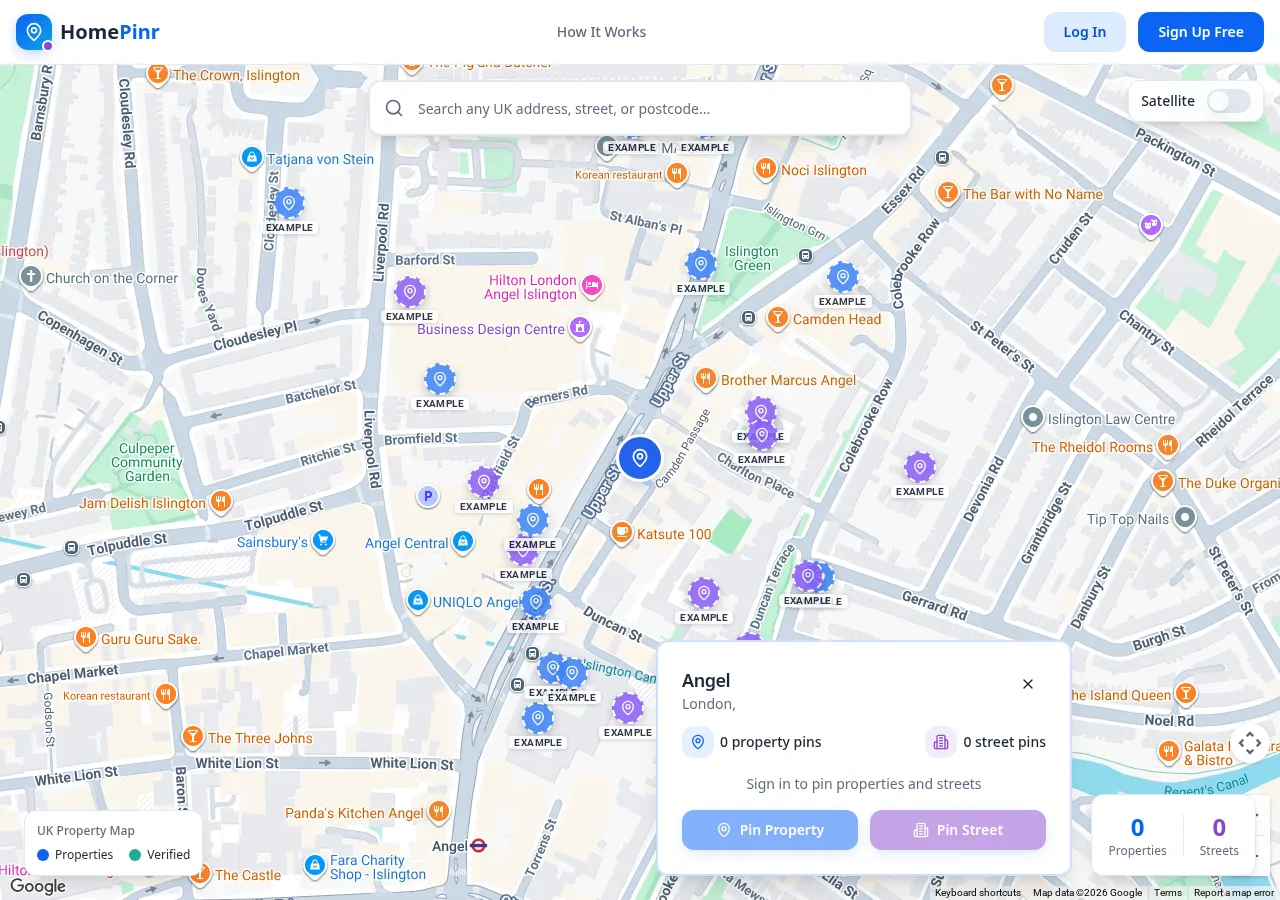The image size is (1280, 900).
Task: Toggle the Satellite view switch
Action: click(x=1228, y=101)
